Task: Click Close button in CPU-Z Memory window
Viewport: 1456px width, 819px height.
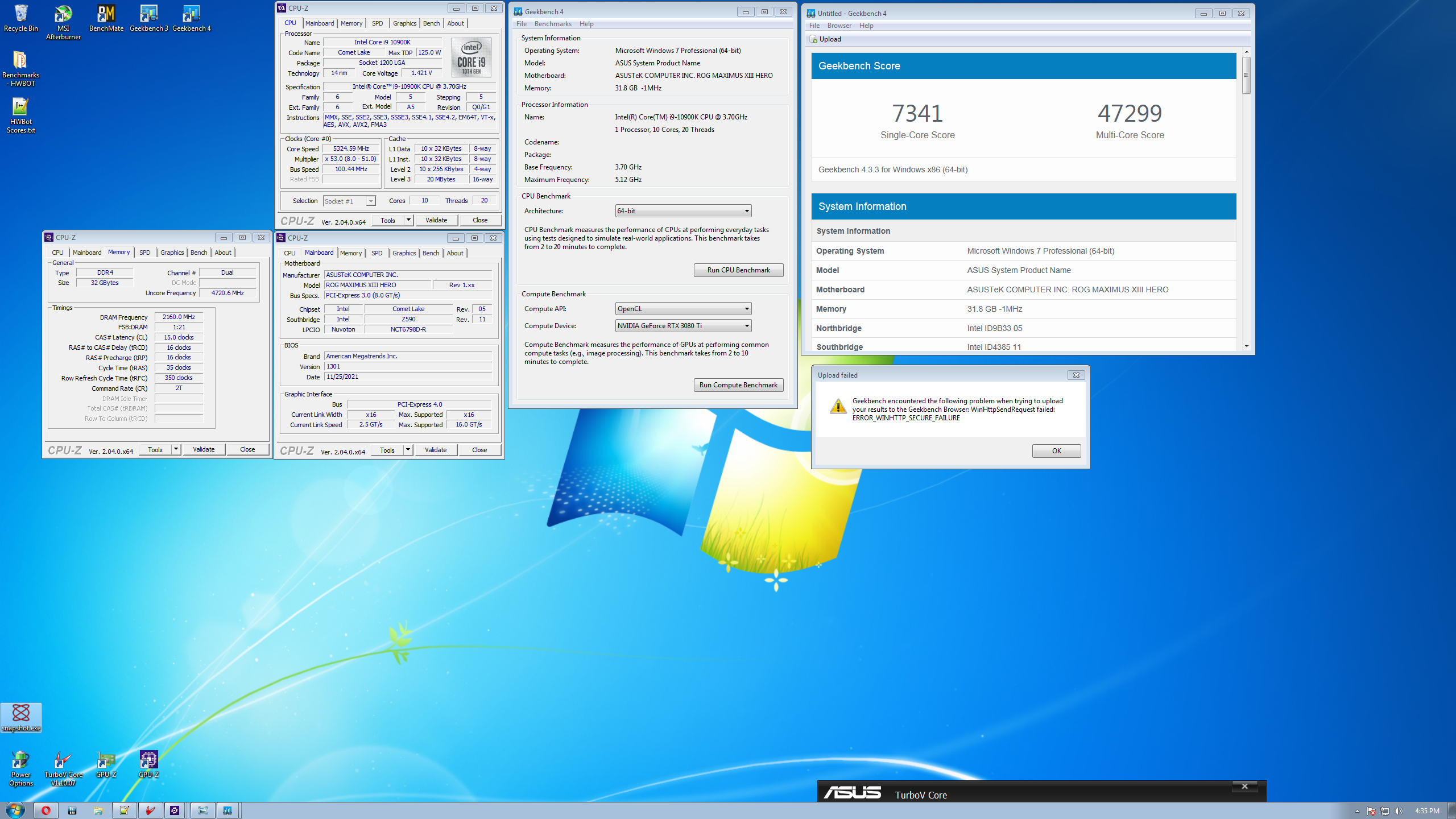Action: [x=247, y=449]
